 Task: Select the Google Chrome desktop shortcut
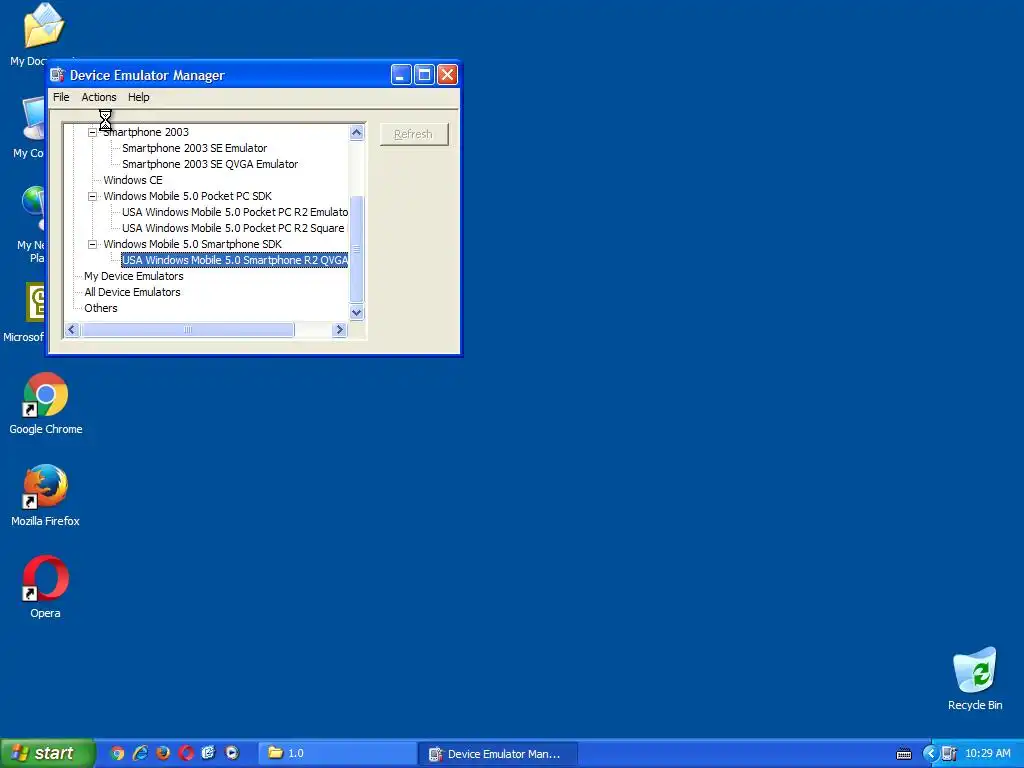pyautogui.click(x=46, y=404)
